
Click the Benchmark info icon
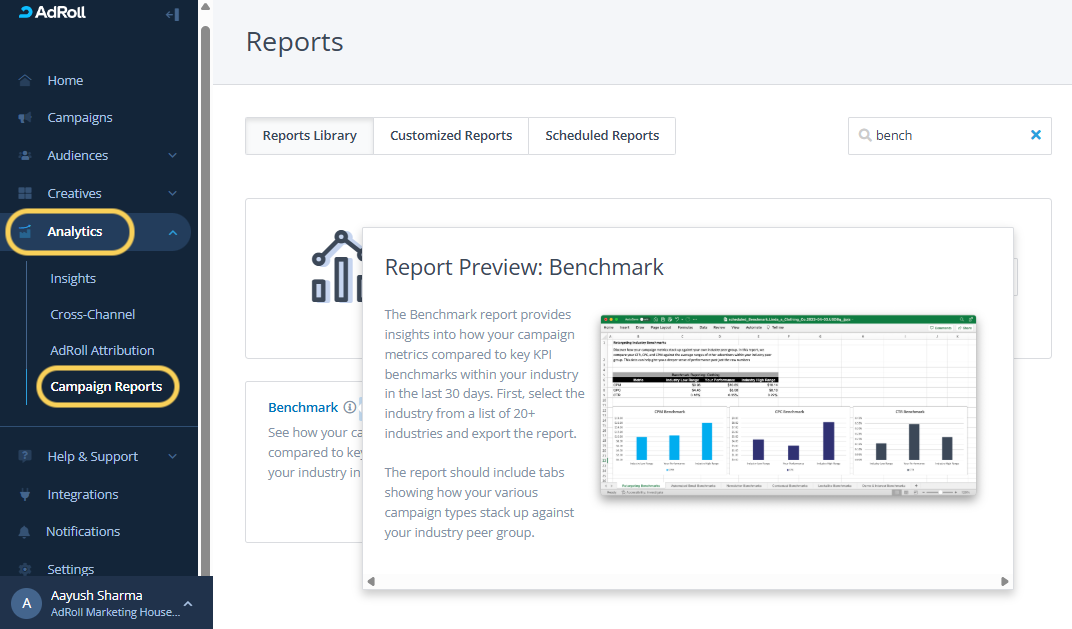tap(349, 408)
